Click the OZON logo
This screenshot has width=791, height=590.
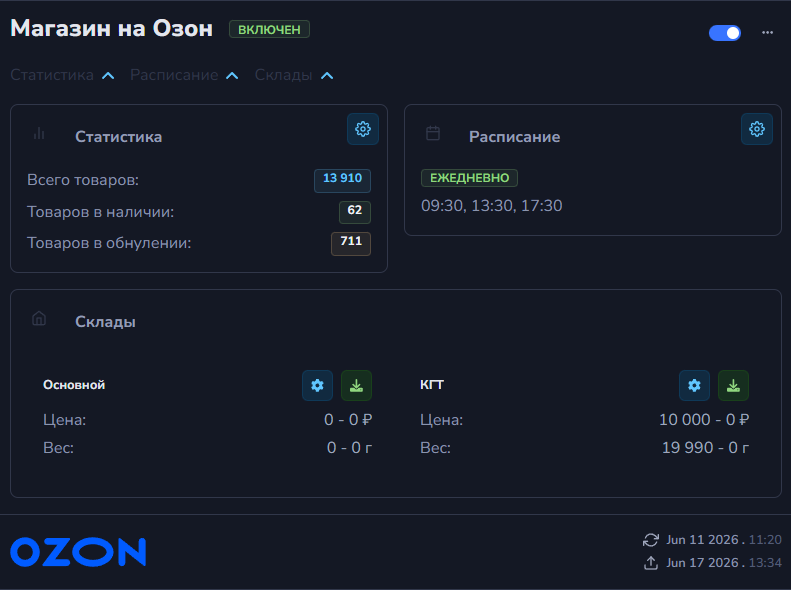pyautogui.click(x=78, y=552)
